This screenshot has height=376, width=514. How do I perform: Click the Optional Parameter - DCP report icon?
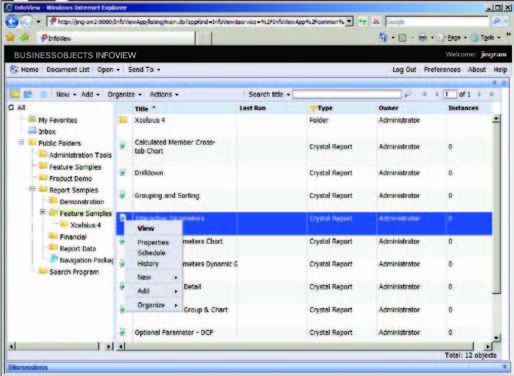pos(123,332)
